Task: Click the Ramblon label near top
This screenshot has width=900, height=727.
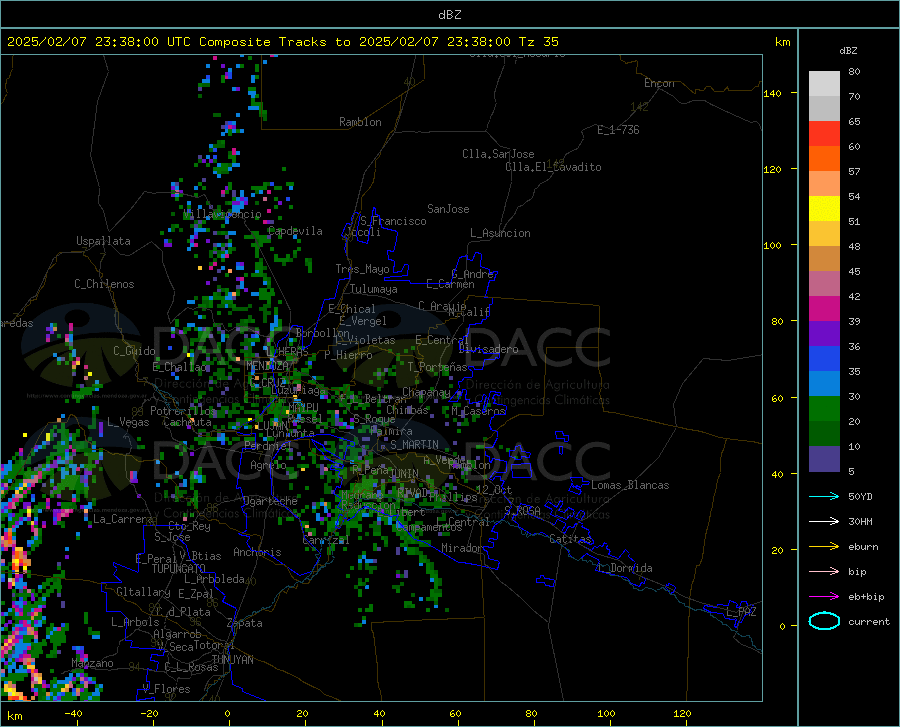Action: pos(360,122)
